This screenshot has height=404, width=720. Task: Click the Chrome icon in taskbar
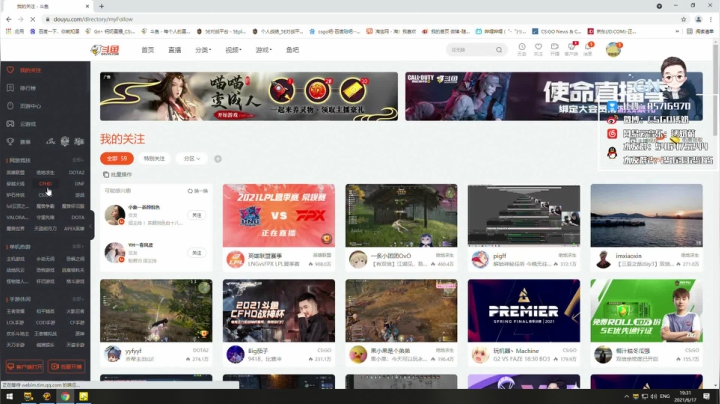pyautogui.click(x=65, y=396)
